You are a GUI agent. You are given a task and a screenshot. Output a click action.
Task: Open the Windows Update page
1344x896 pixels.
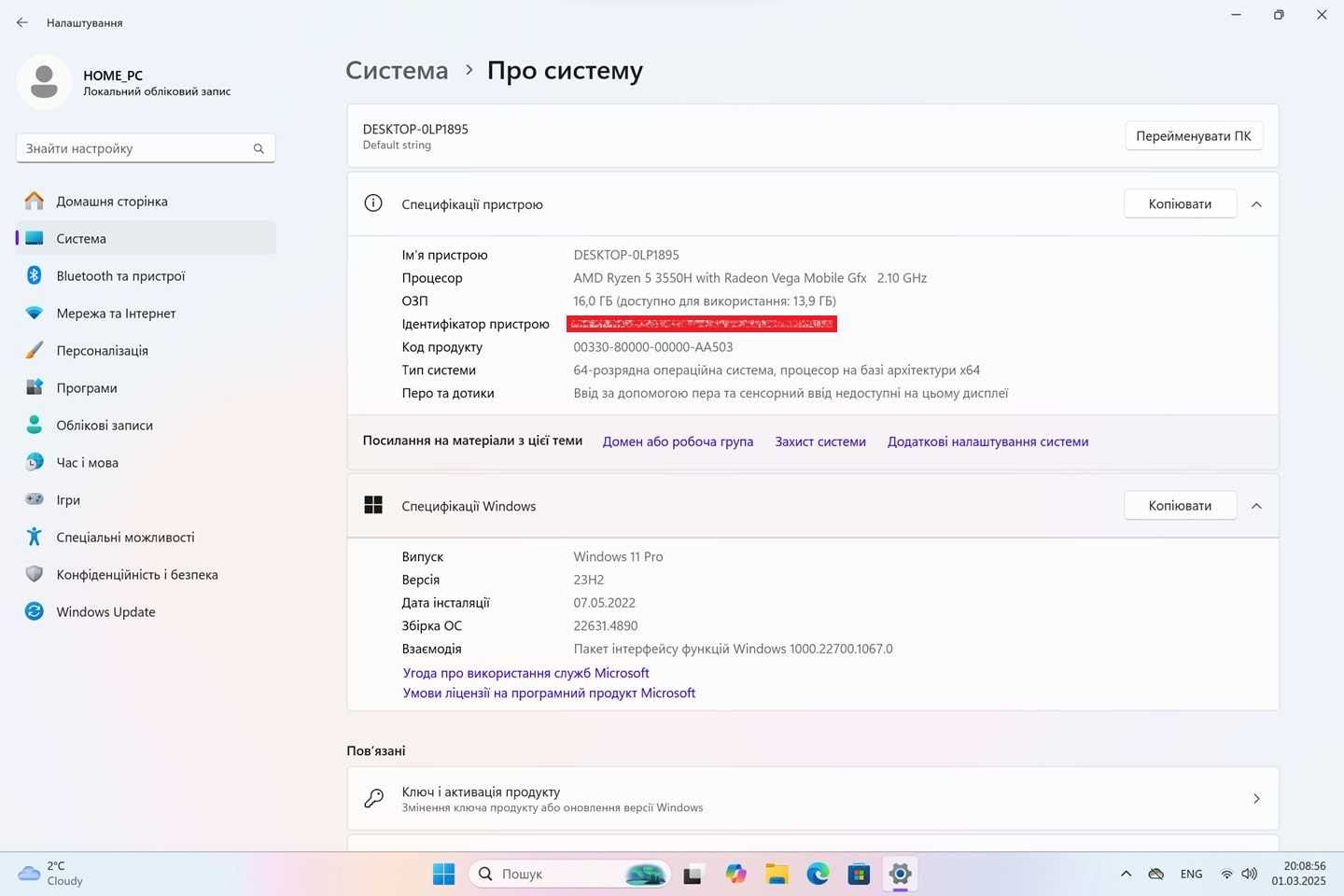147,611
